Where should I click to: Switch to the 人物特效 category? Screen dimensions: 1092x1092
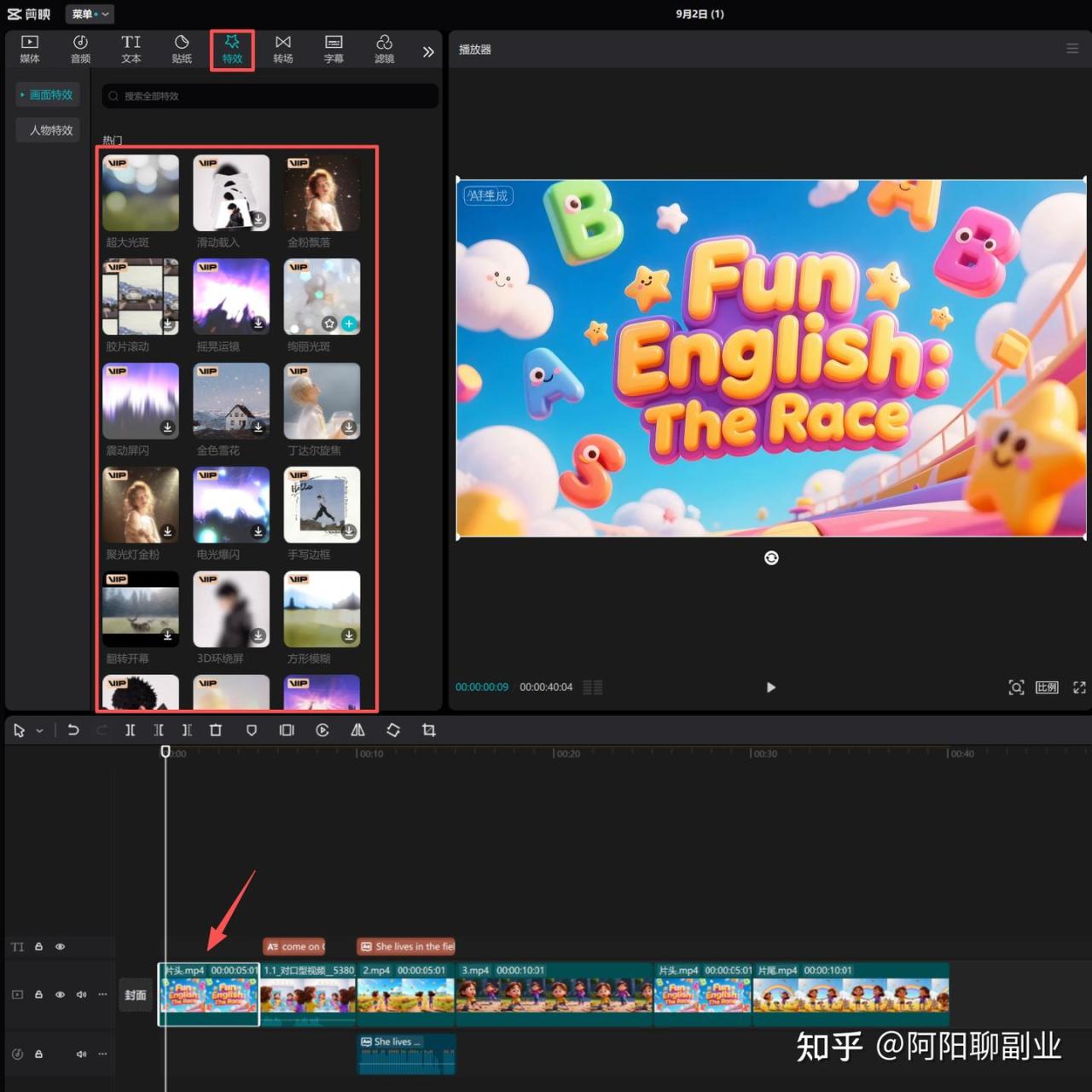pyautogui.click(x=50, y=131)
